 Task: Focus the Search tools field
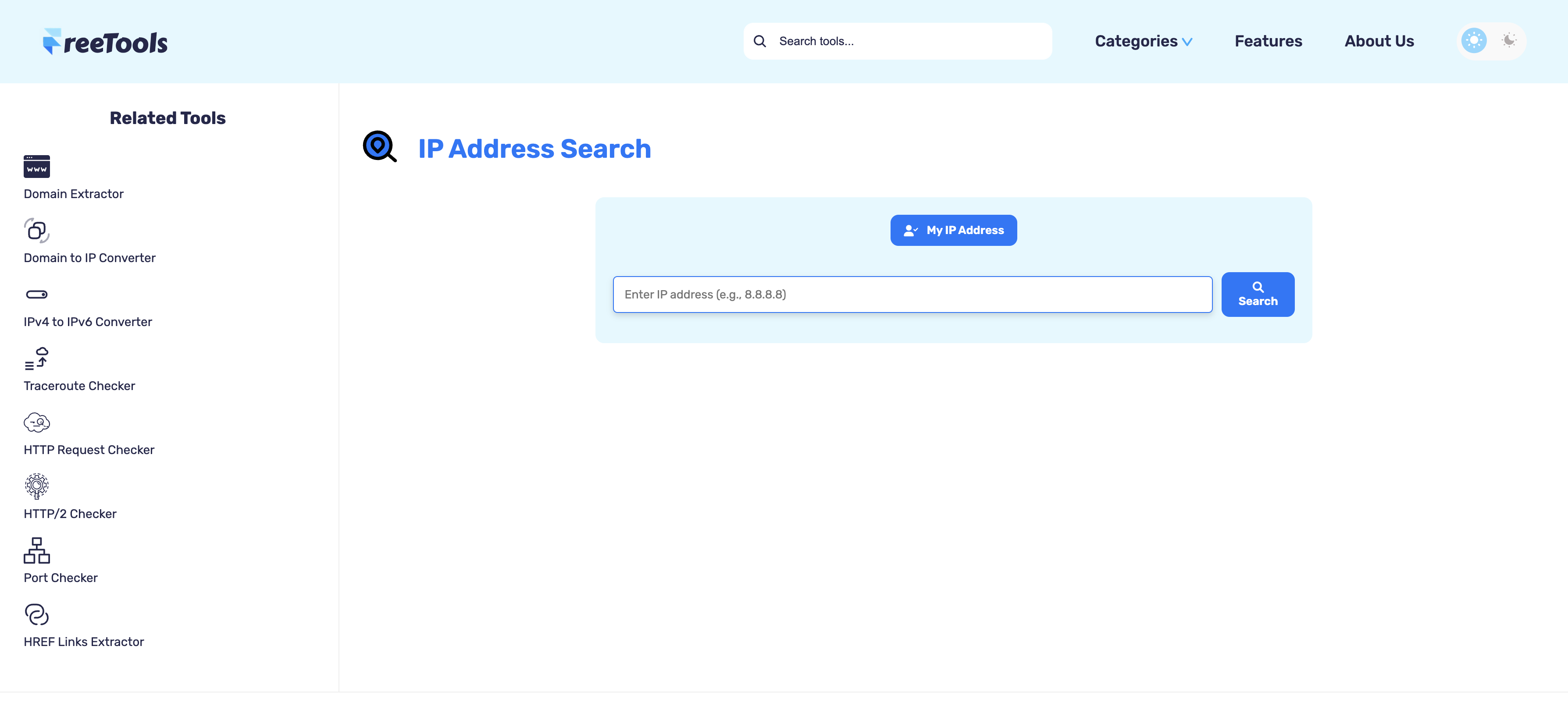click(x=898, y=41)
